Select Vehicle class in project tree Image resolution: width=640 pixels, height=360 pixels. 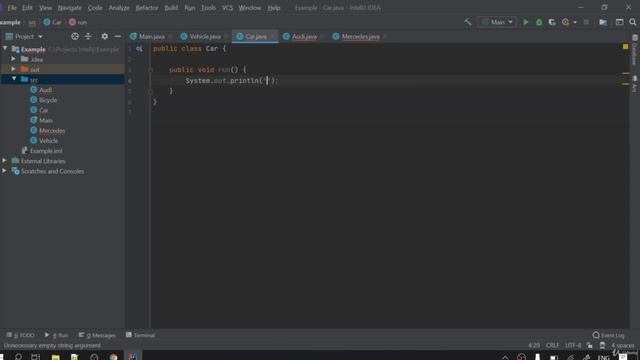click(48, 141)
